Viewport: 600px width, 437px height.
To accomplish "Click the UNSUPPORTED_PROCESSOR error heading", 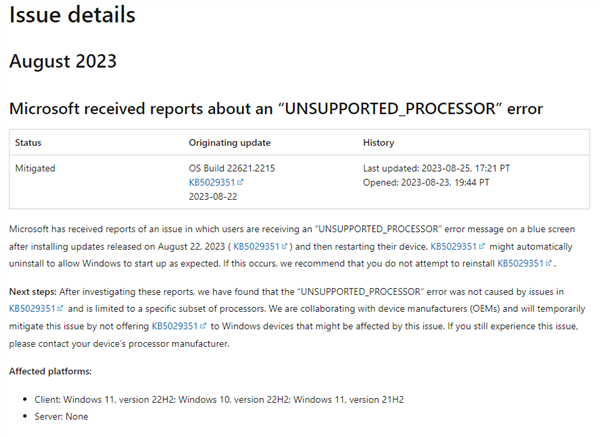I will 276,109.
